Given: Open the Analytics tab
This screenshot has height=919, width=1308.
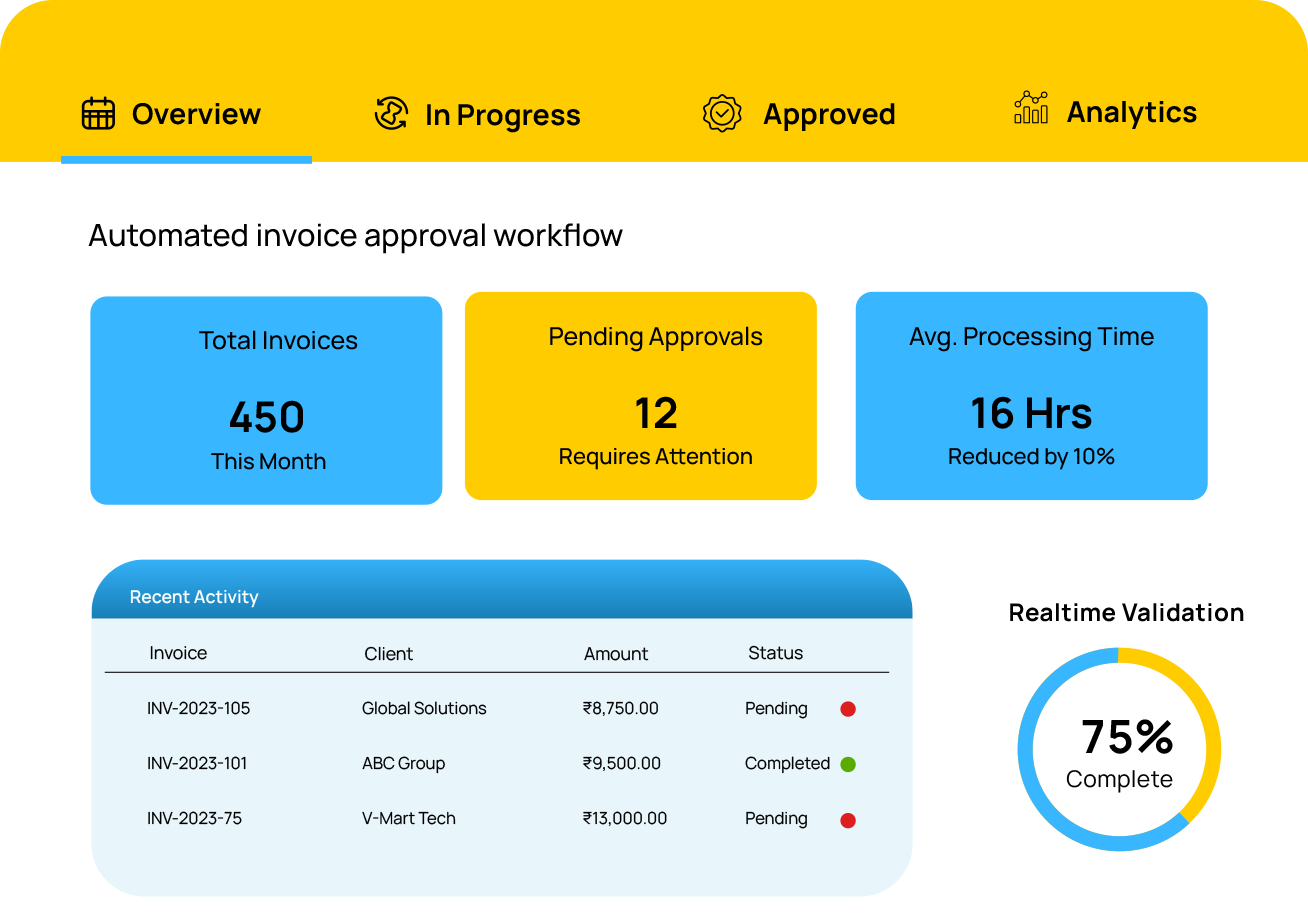Looking at the screenshot, I should pos(1104,112).
